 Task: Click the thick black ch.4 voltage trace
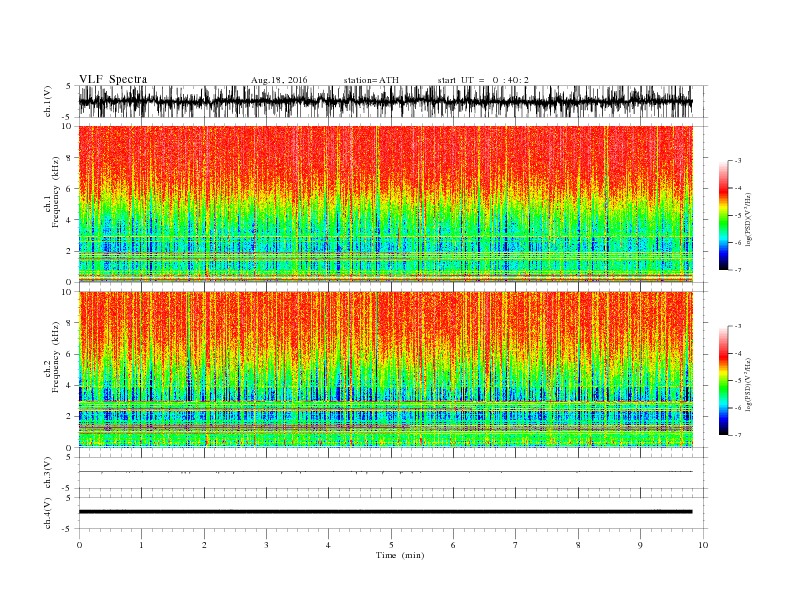tap(385, 512)
